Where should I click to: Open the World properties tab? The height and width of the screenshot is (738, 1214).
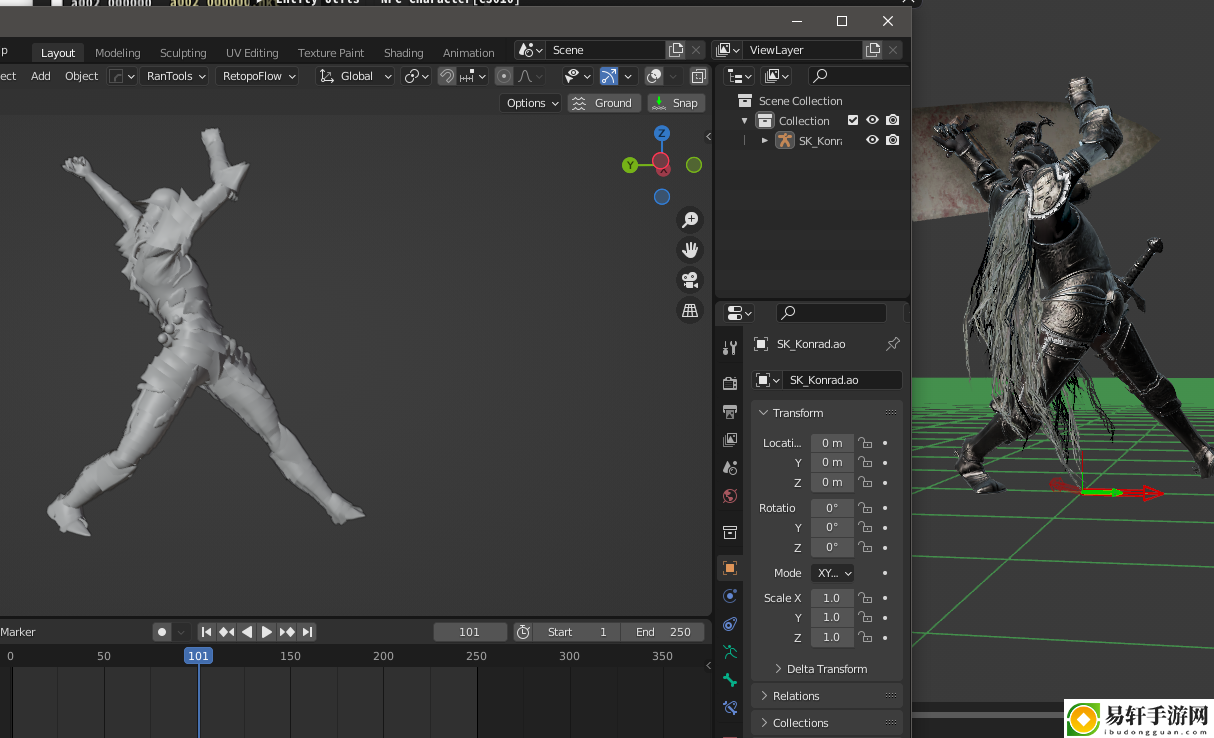click(730, 496)
